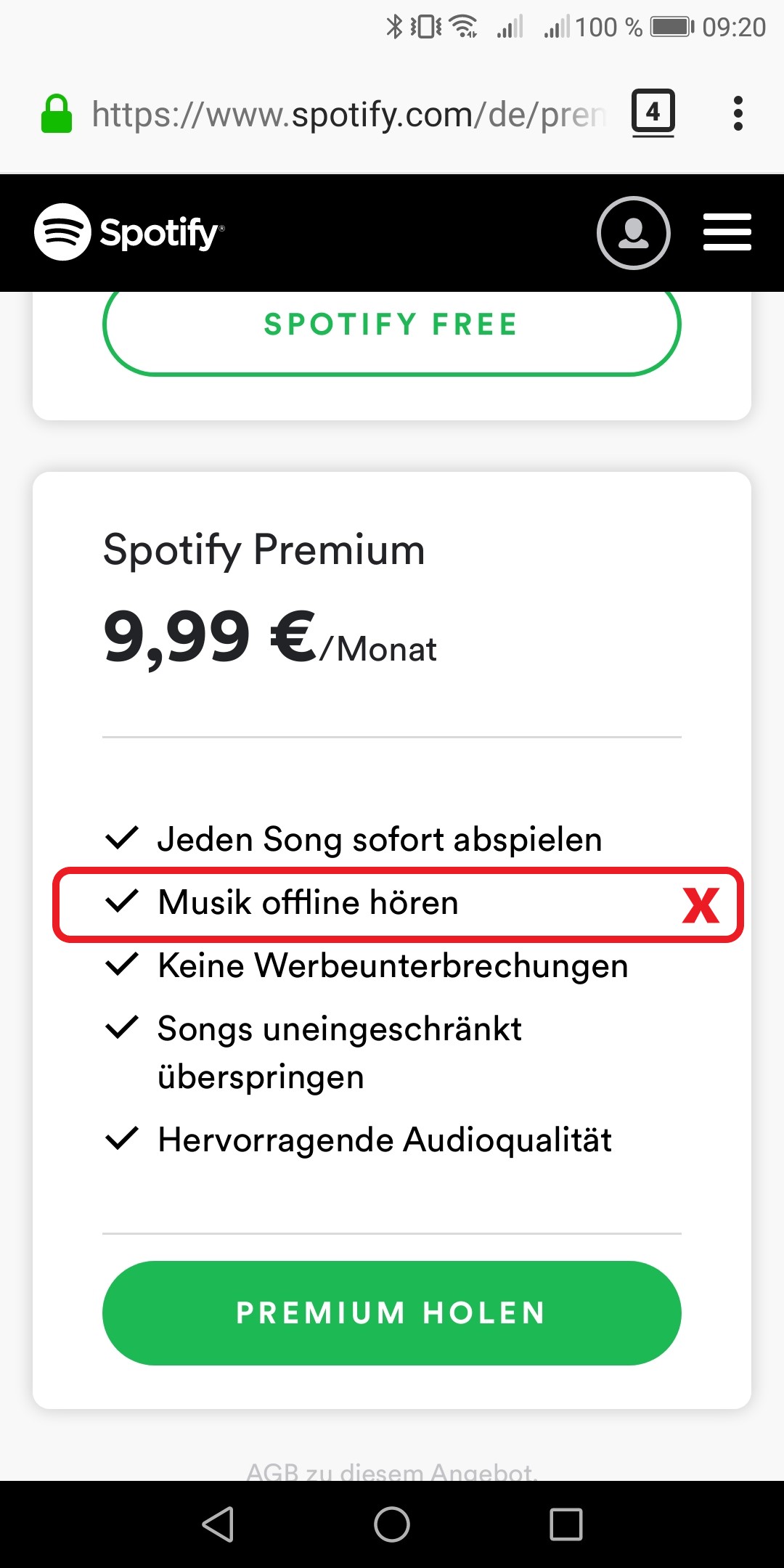
Task: Open Android recent apps square button
Action: click(x=566, y=1524)
